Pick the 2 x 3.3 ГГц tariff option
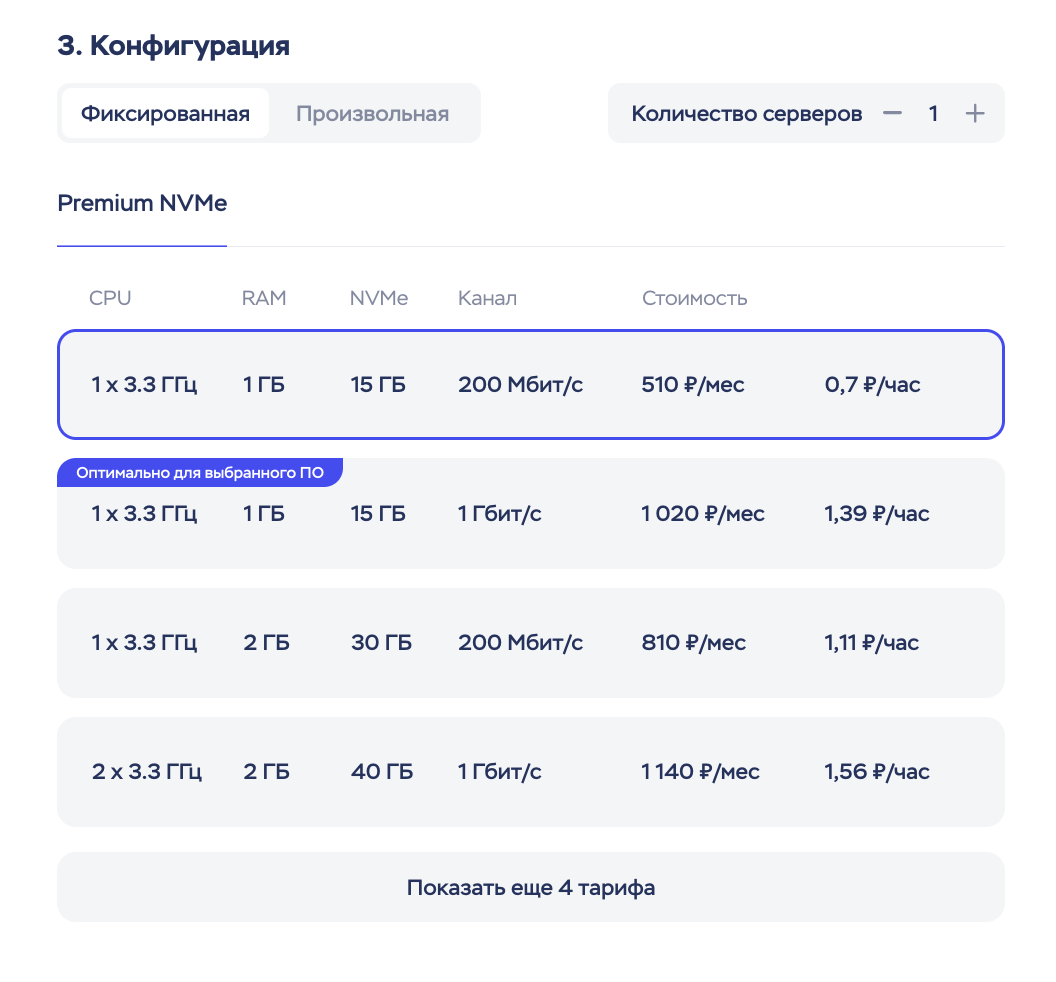The width and height of the screenshot is (1056, 982). pyautogui.click(x=531, y=771)
